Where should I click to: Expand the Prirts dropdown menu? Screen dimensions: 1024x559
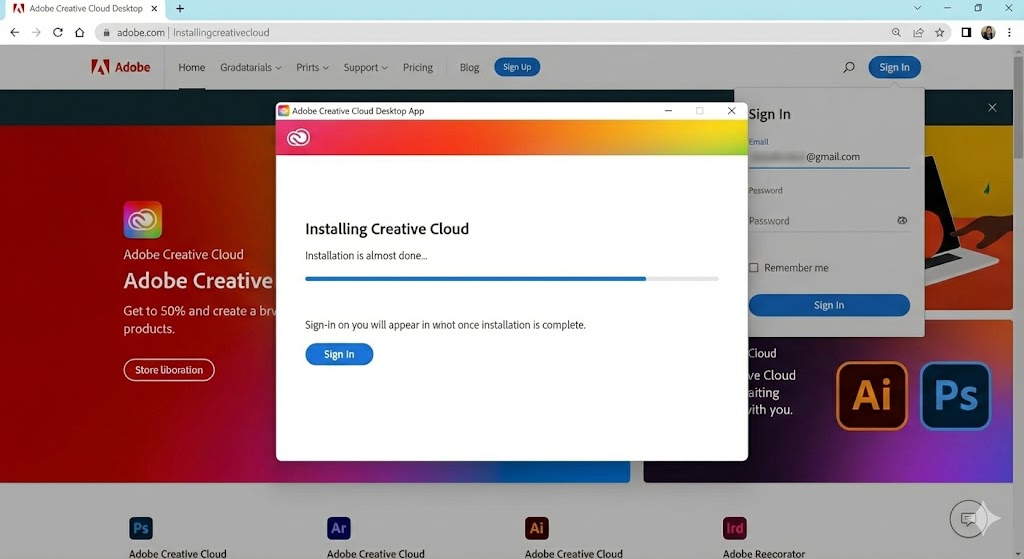(313, 68)
